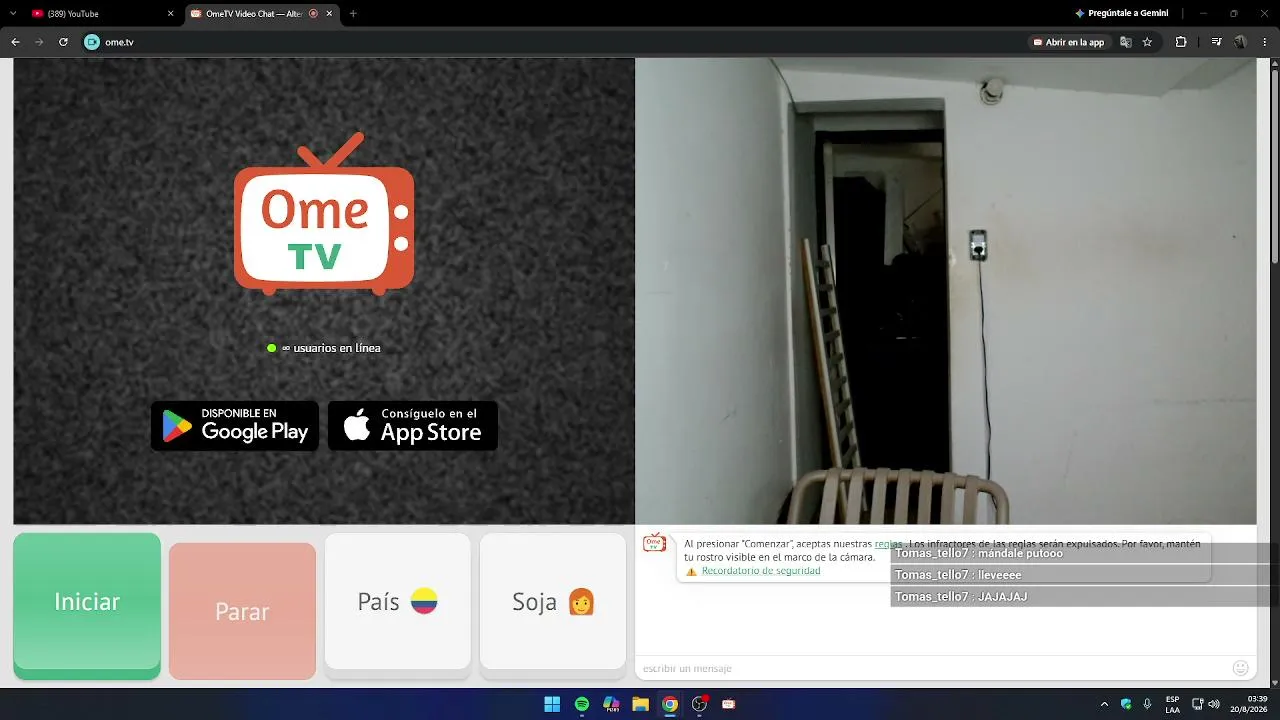Open the Chrome profile avatar

click(x=1240, y=42)
